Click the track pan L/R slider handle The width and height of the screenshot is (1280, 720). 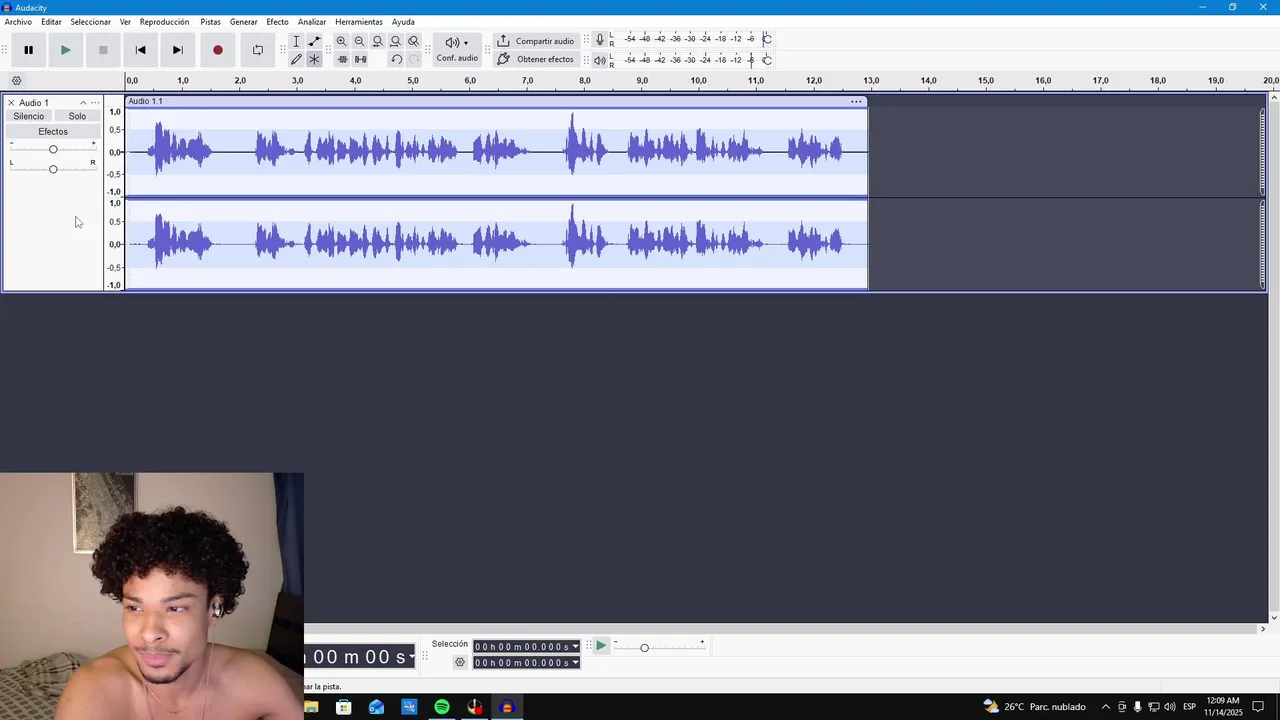point(53,169)
